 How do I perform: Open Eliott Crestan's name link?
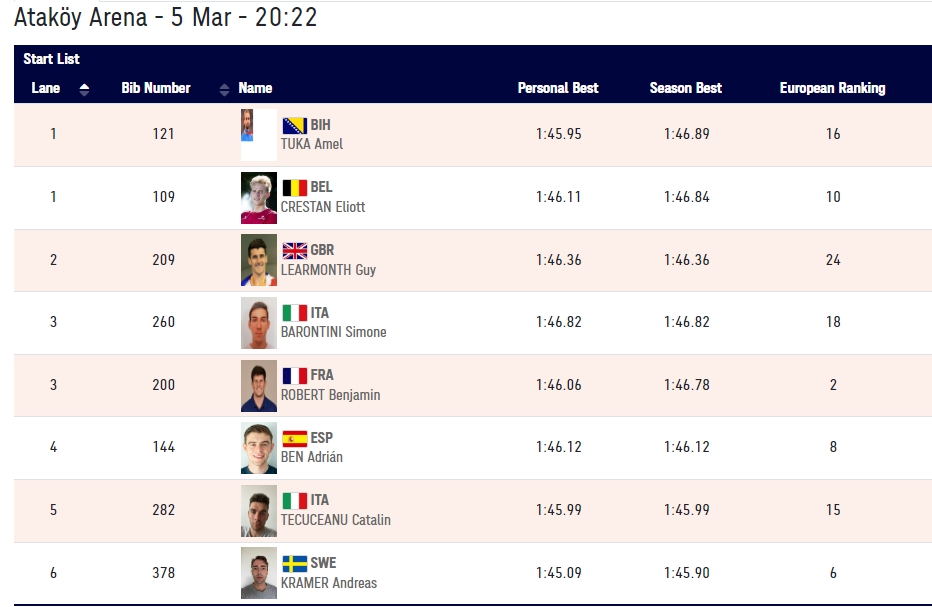pos(322,207)
